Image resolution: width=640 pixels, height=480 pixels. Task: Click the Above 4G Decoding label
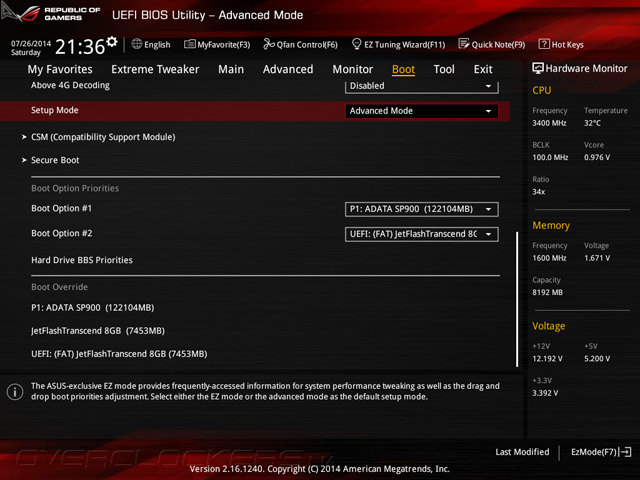tap(70, 85)
